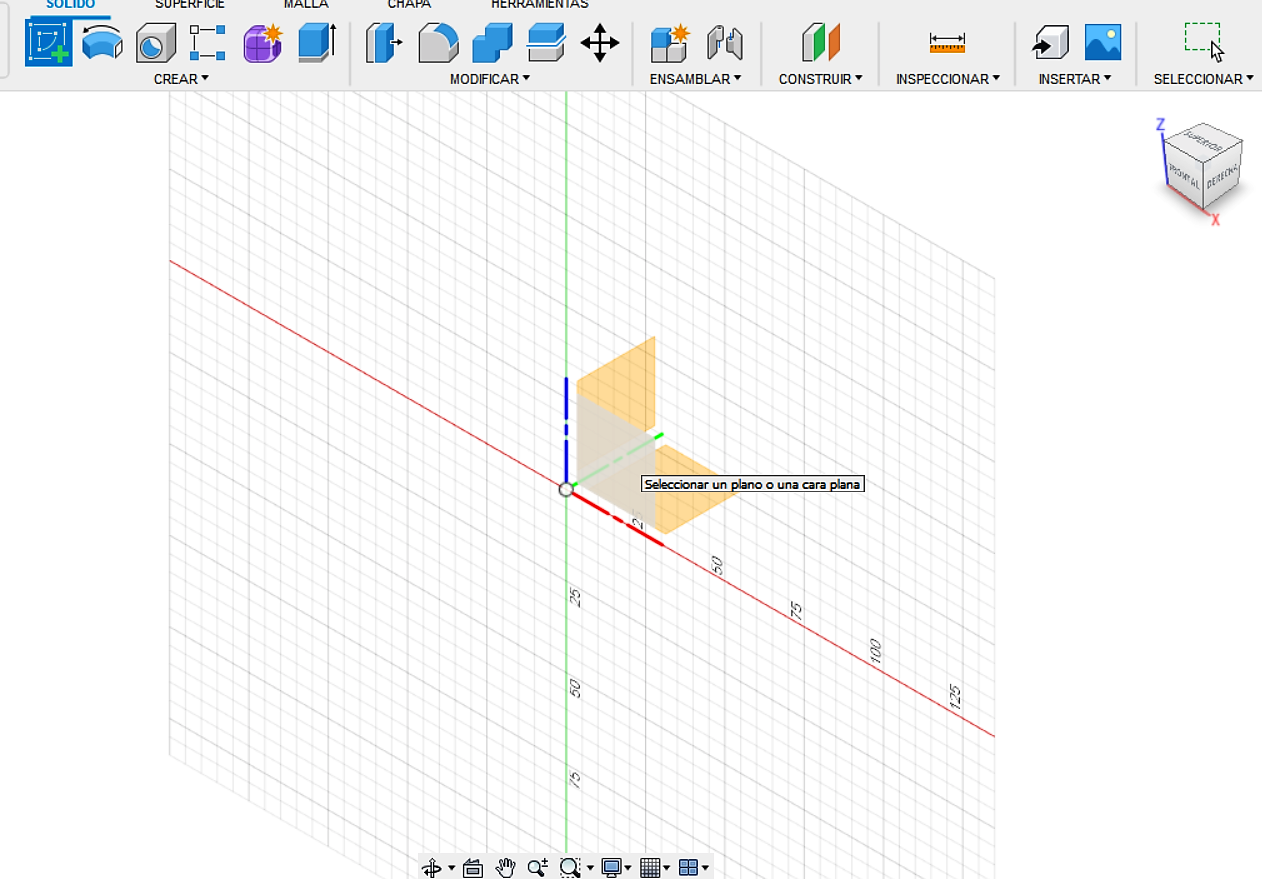This screenshot has height=879, width=1262.
Task: Switch to the SÓLIDO tab
Action: 71,5
